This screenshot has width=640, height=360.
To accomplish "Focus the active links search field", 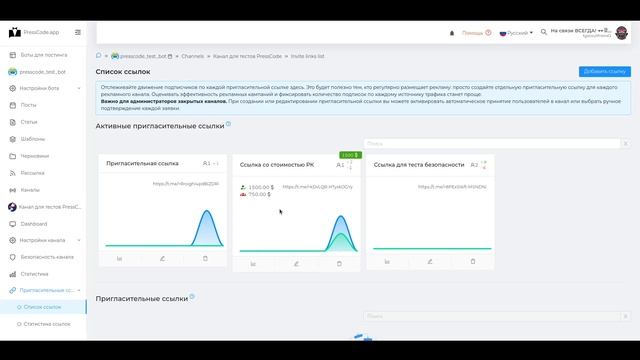I will 491,144.
